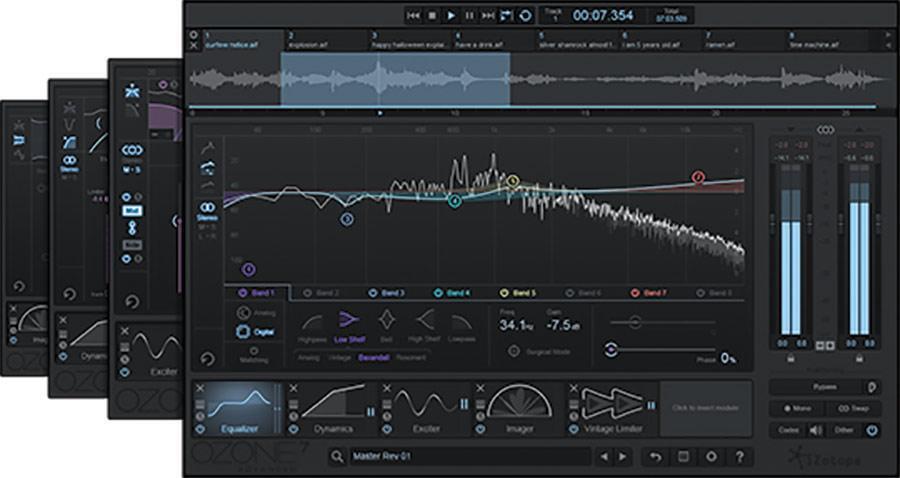The height and width of the screenshot is (478, 900).
Task: Select Band 1 tab in equalizer
Action: 258,293
